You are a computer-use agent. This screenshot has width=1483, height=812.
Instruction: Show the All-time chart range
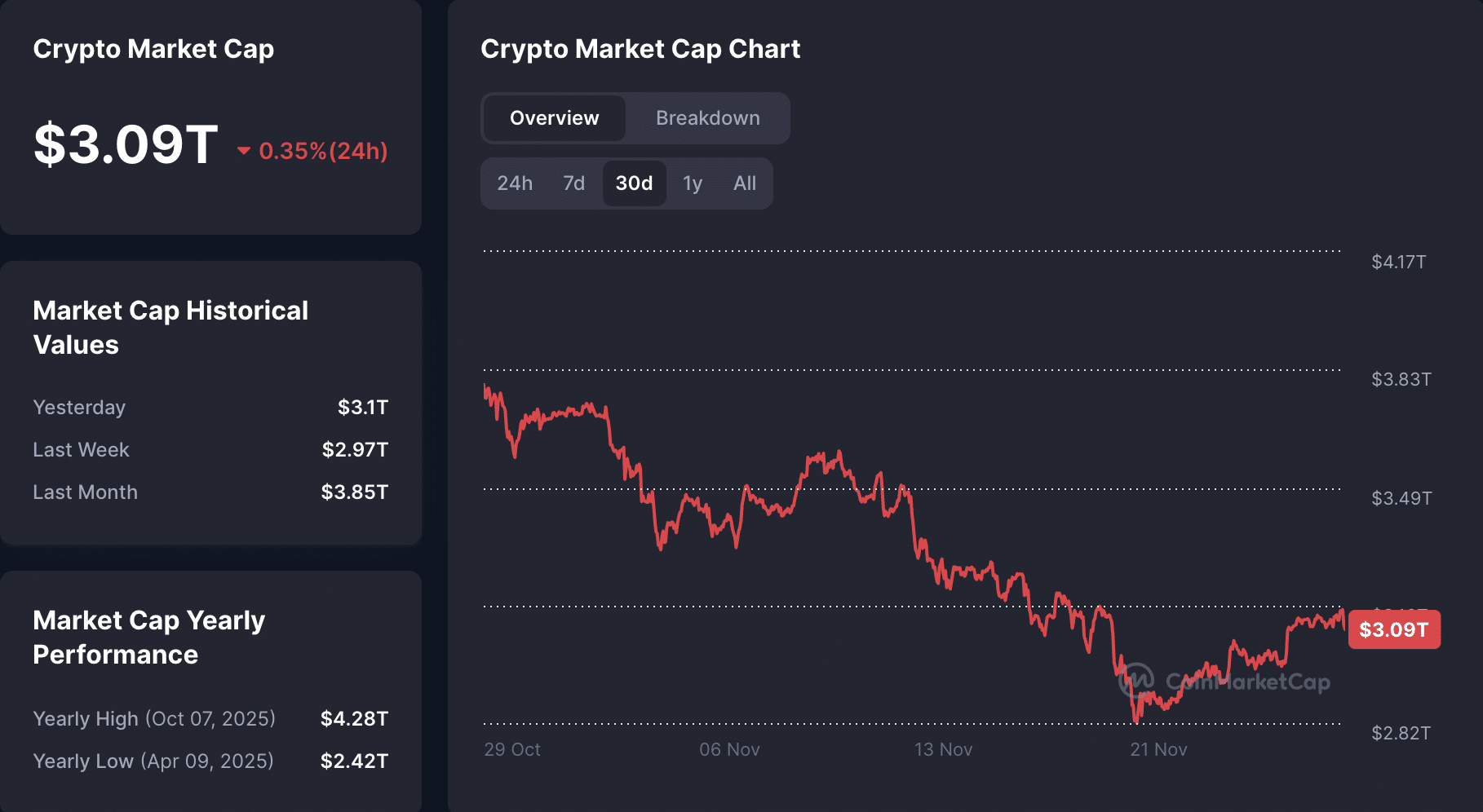pos(744,183)
